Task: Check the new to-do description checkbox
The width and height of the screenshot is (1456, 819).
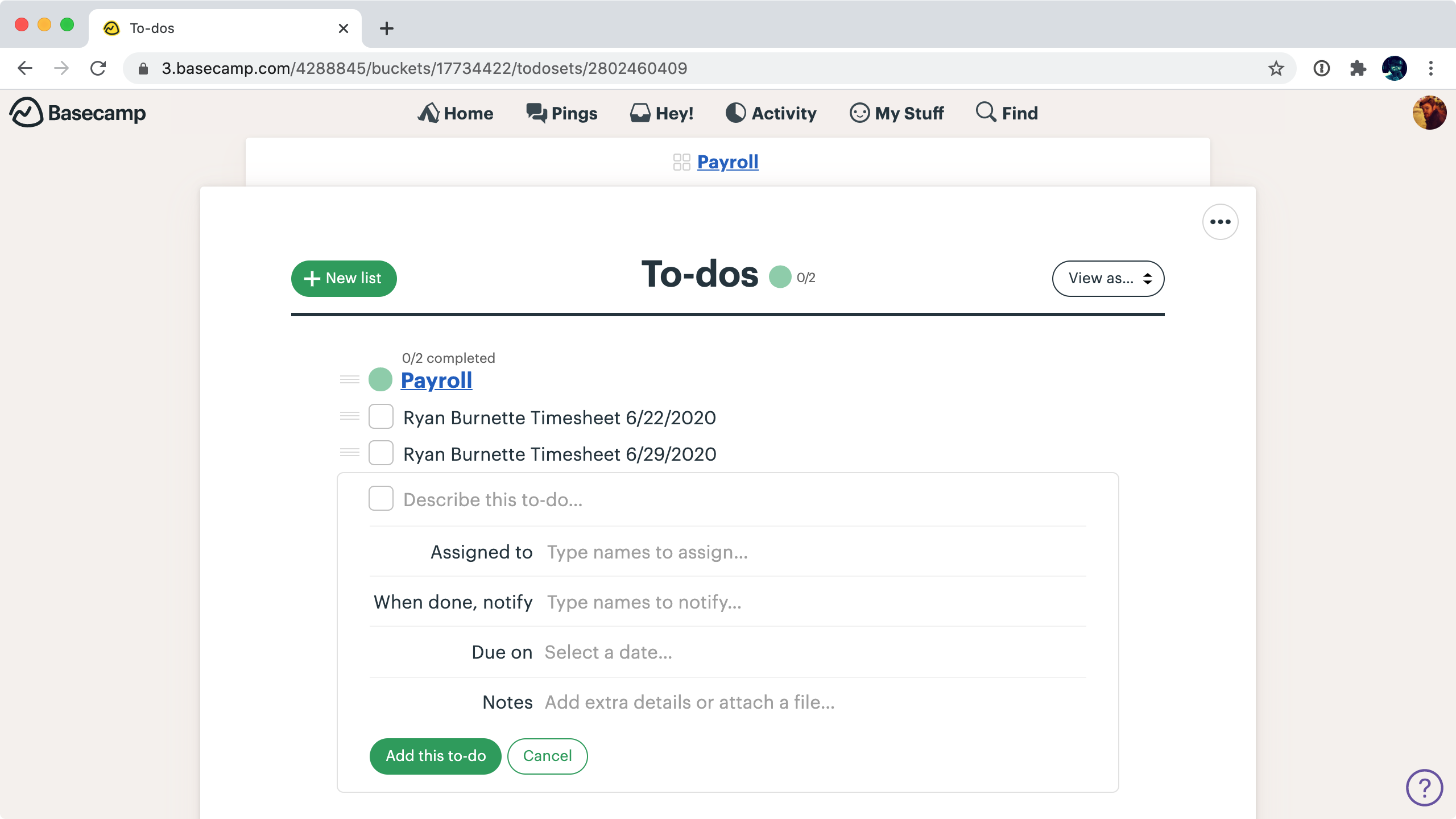Action: (x=381, y=498)
